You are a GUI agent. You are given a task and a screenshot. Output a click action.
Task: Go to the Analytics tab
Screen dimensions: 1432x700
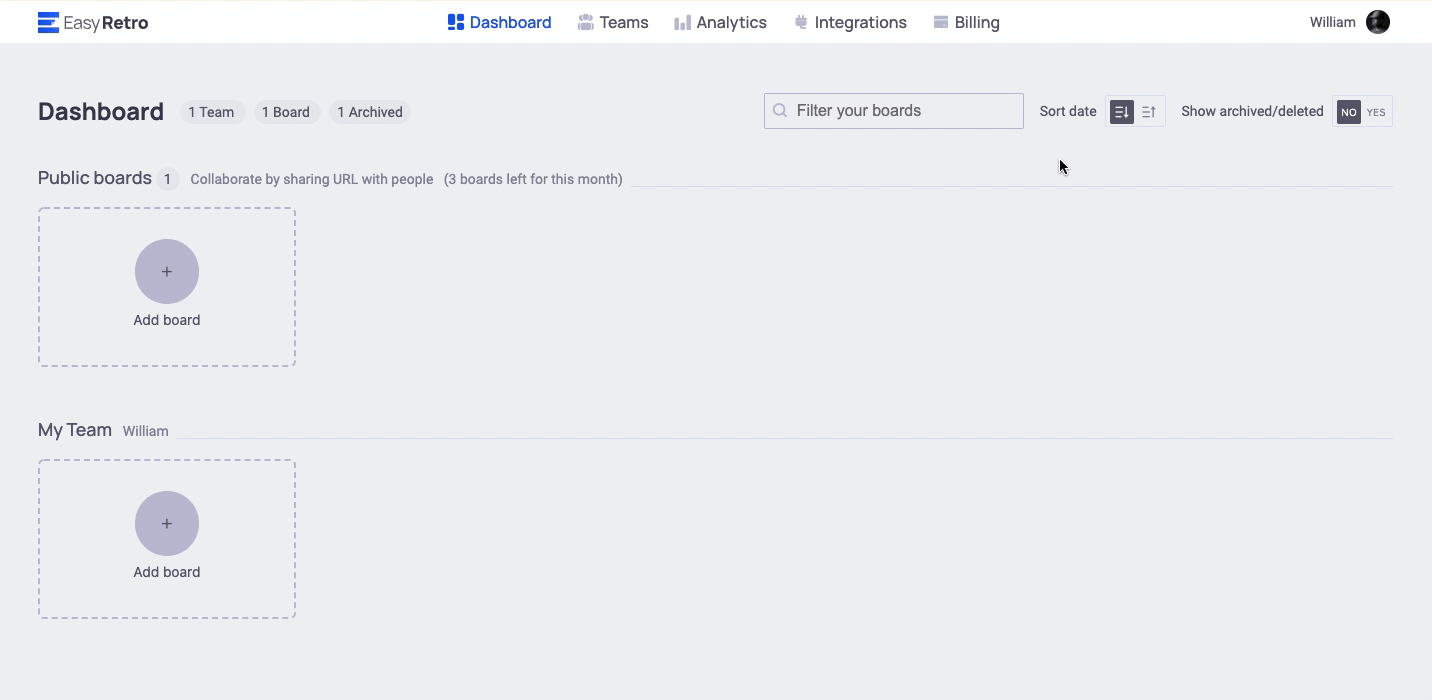[x=720, y=22]
